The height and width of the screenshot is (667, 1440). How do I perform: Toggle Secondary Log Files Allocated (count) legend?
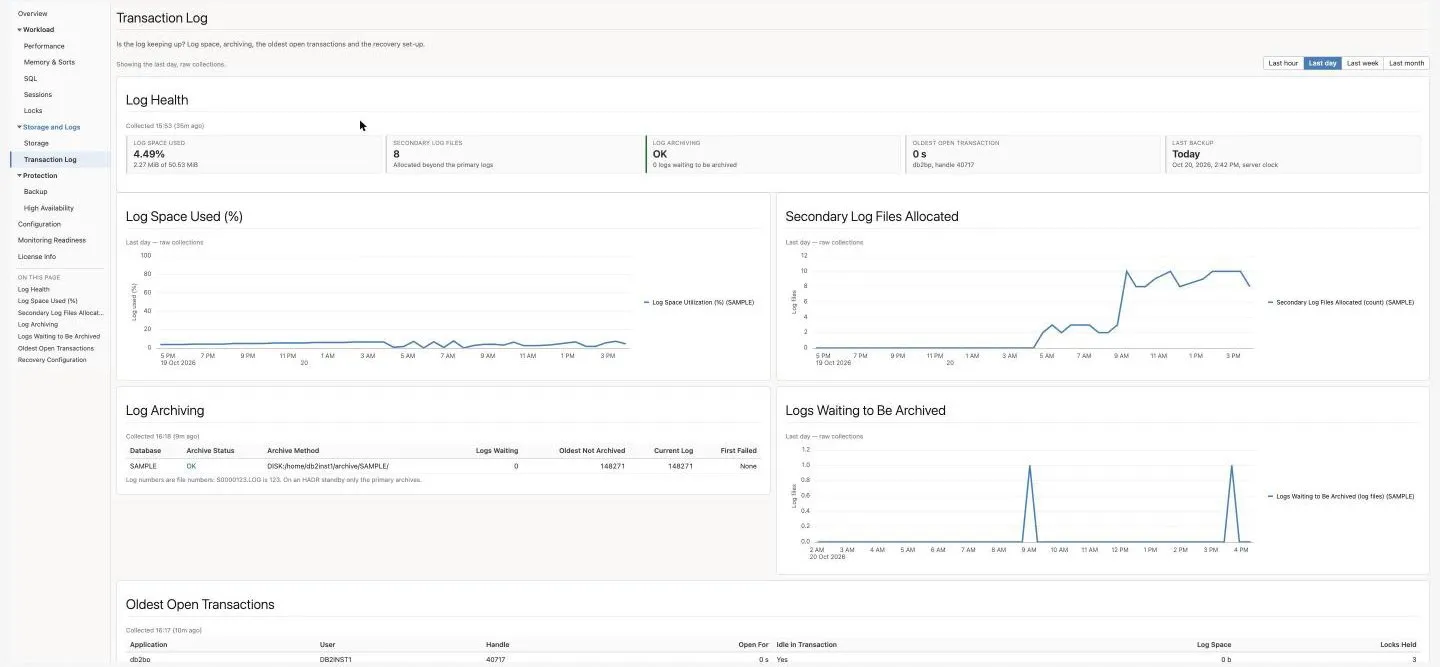(x=1341, y=302)
